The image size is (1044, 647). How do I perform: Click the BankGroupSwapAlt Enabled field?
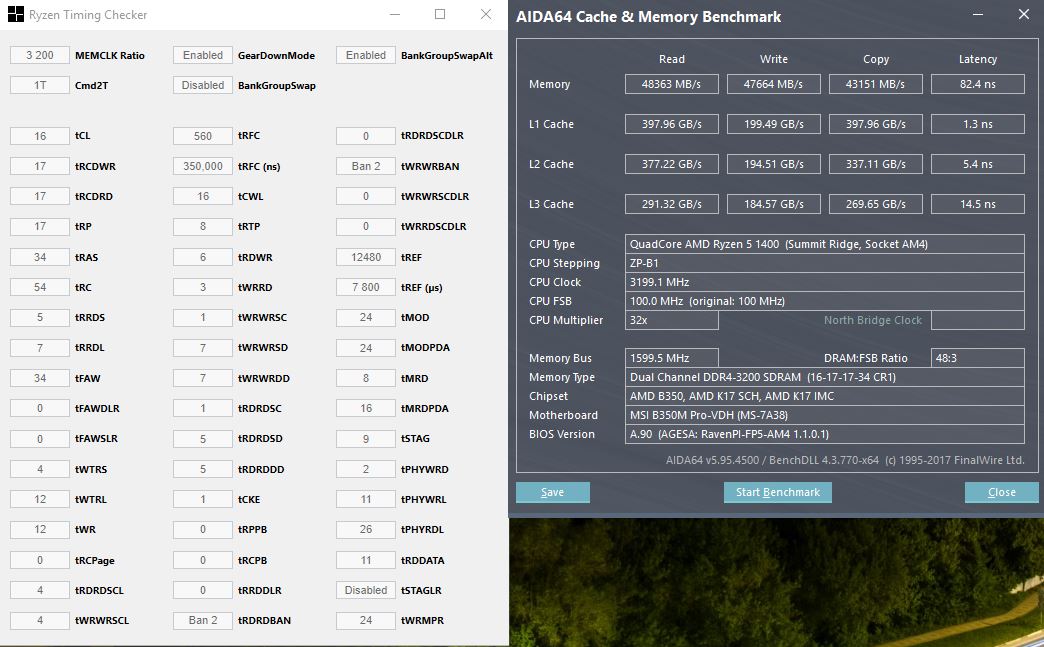[366, 55]
